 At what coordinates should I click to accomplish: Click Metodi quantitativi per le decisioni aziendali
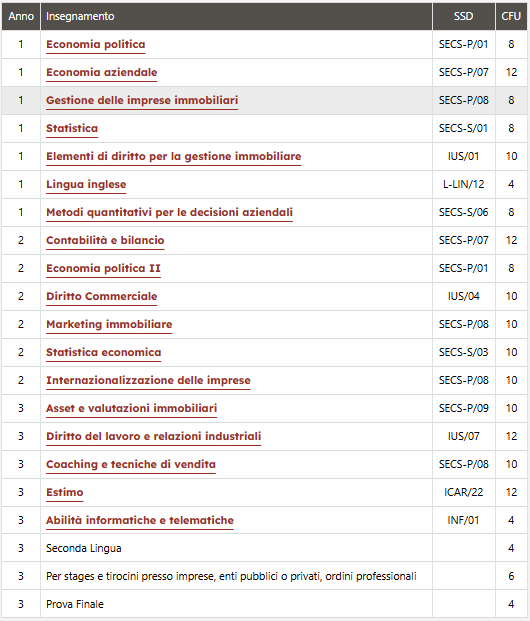click(169, 212)
